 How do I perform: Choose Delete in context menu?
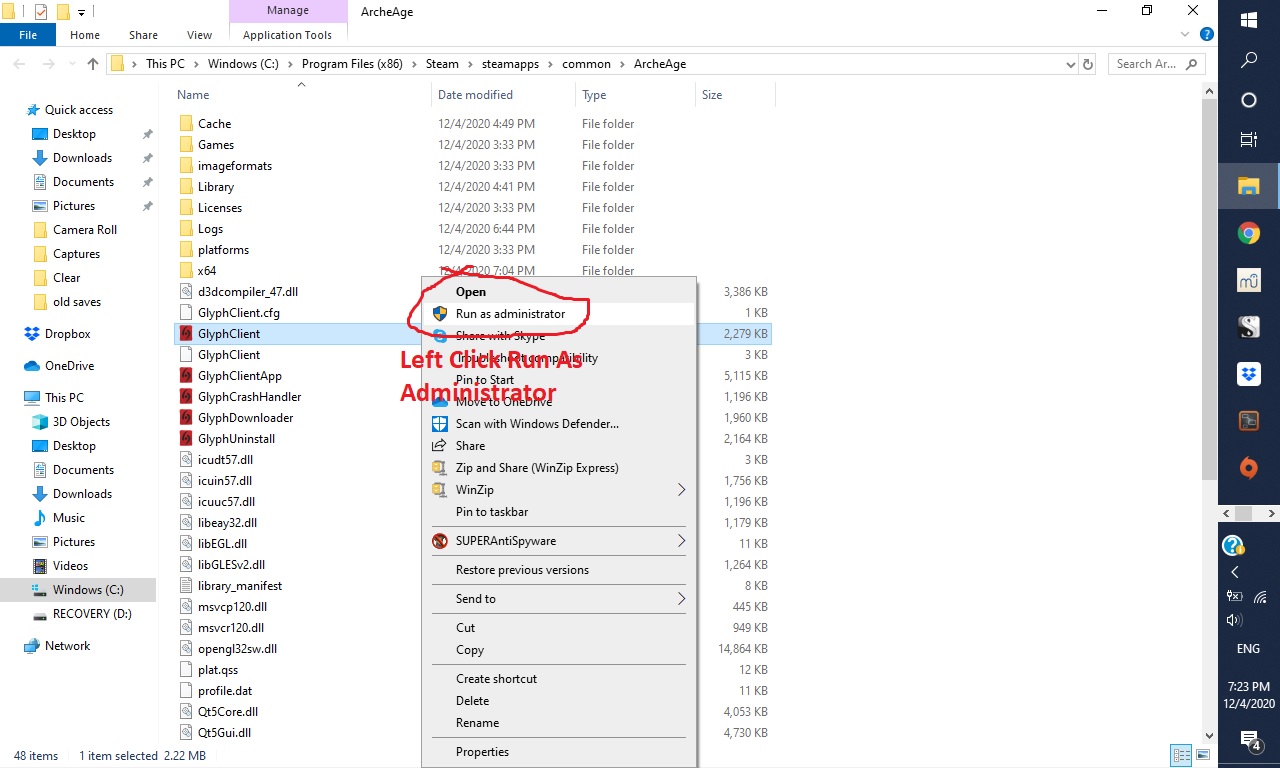pos(559,701)
